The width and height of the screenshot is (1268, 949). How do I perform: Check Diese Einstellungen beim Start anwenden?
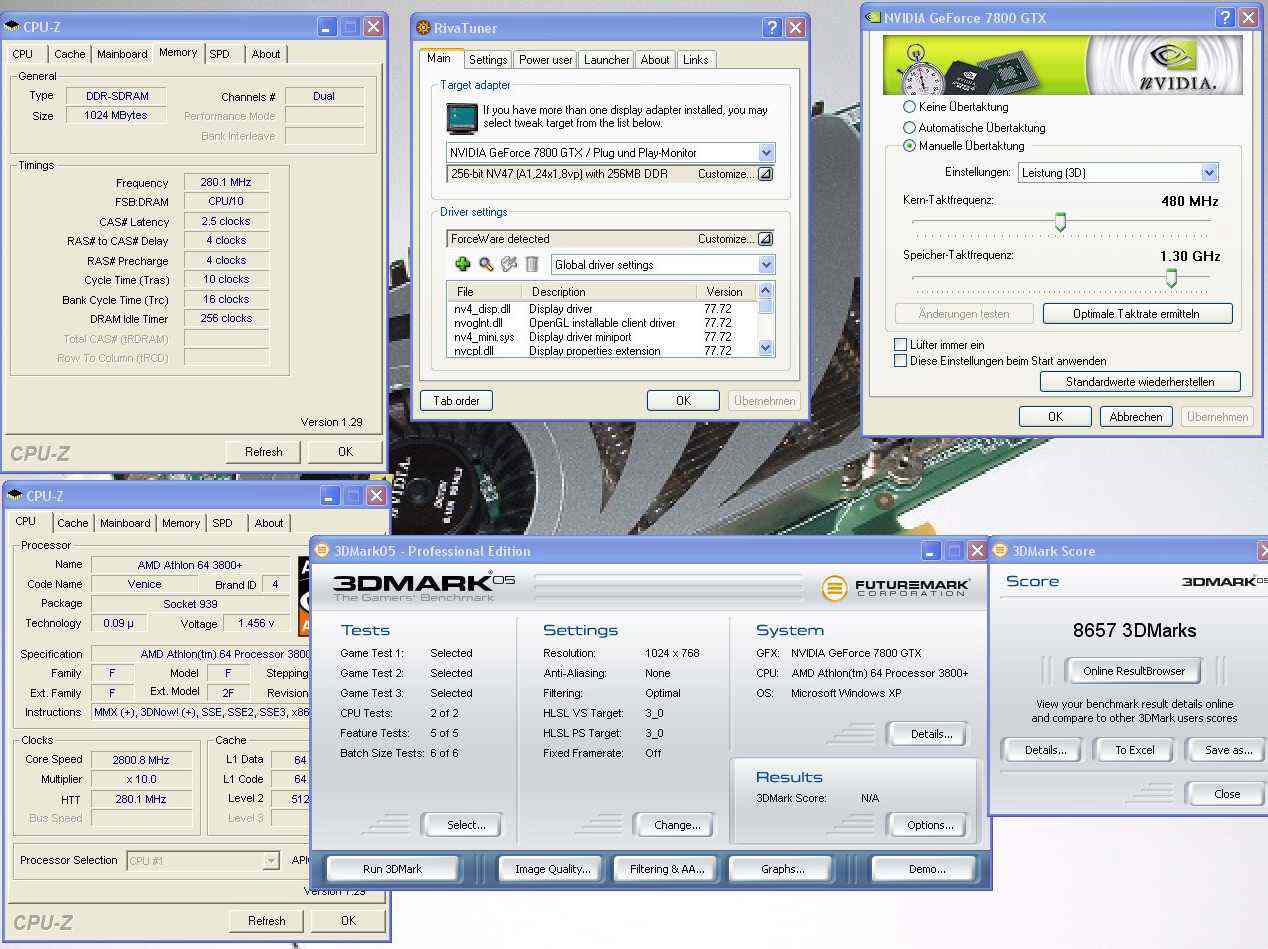[900, 361]
